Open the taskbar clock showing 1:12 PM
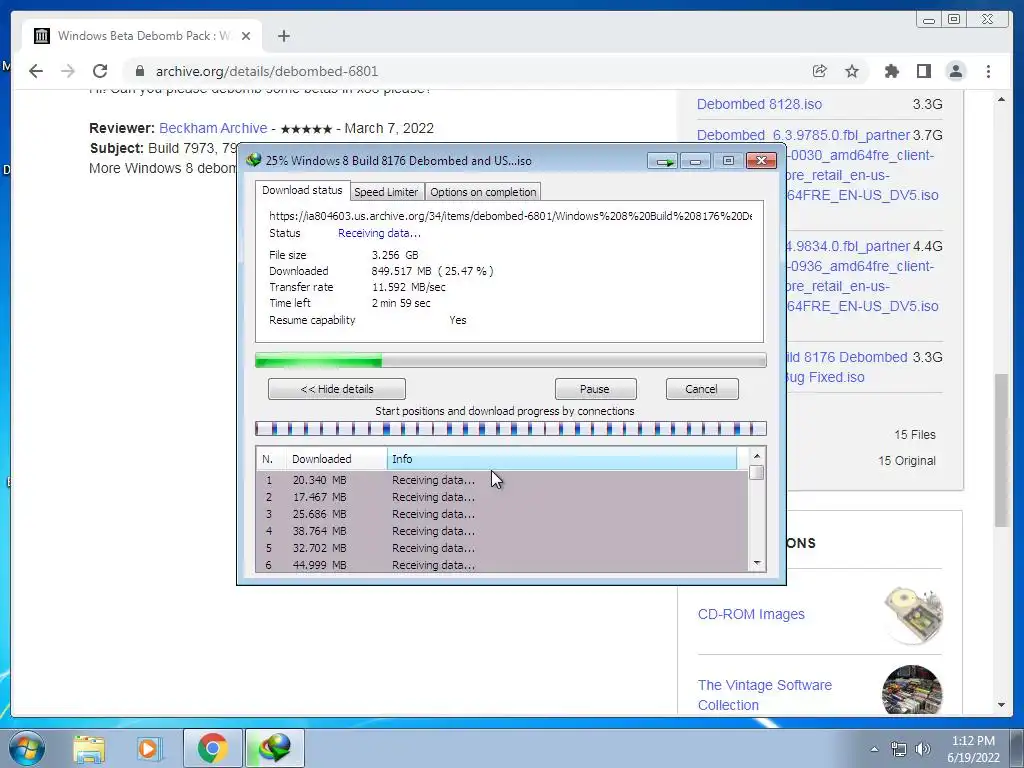1024x768 pixels. pyautogui.click(x=973, y=749)
